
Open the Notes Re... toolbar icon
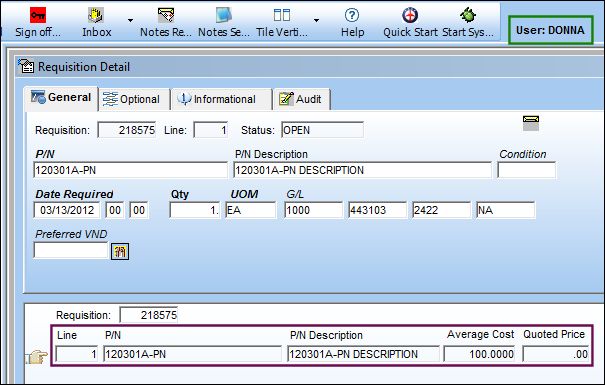click(166, 15)
